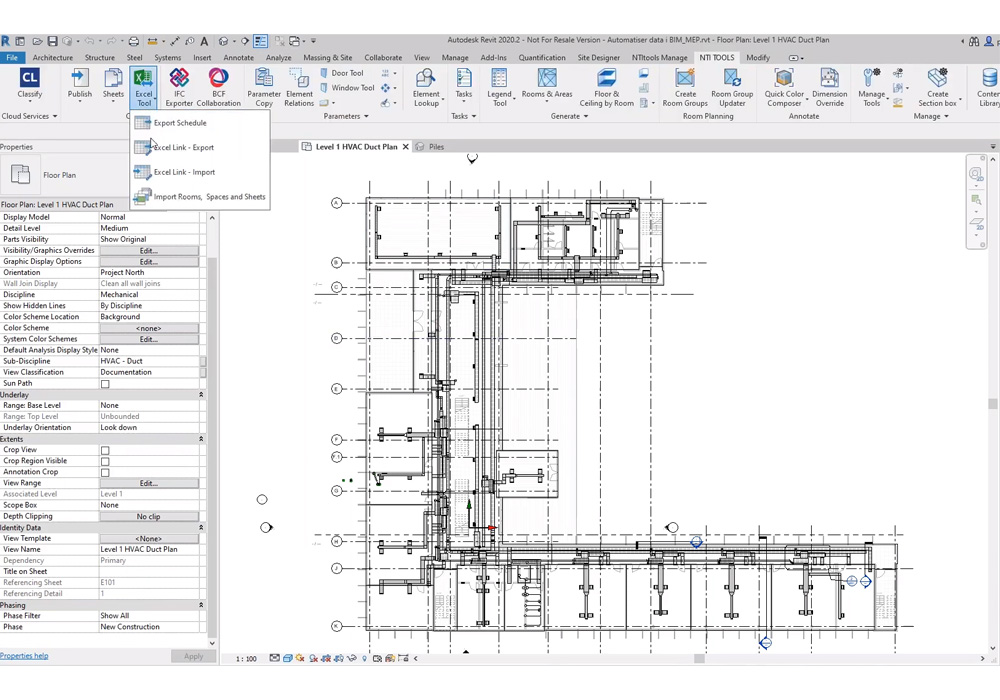Toggle the Annotation Crop checkbox
Viewport: 1000px width, 700px height.
104,472
